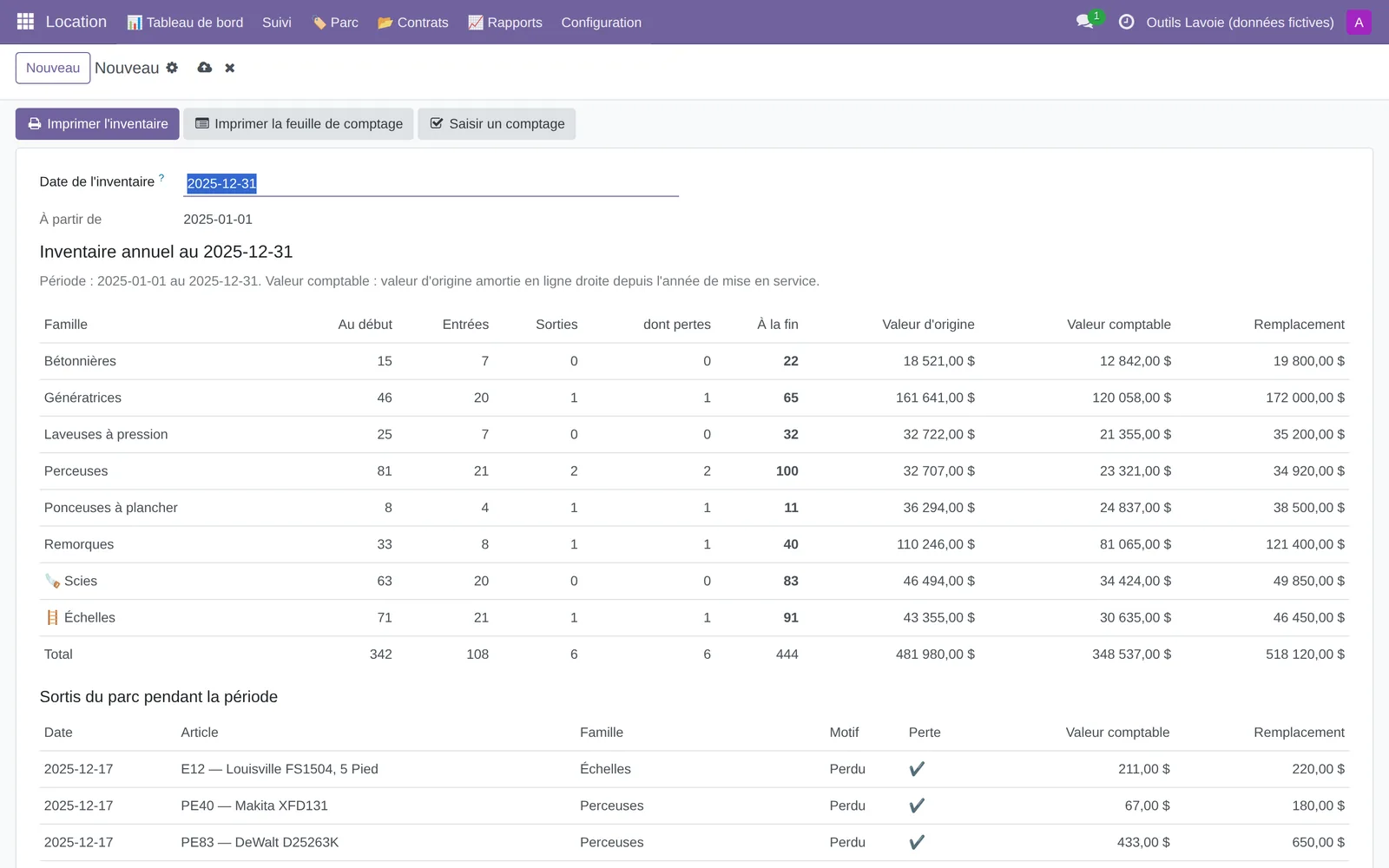
Task: Open the Tableau de bord menu
Action: pos(185,22)
